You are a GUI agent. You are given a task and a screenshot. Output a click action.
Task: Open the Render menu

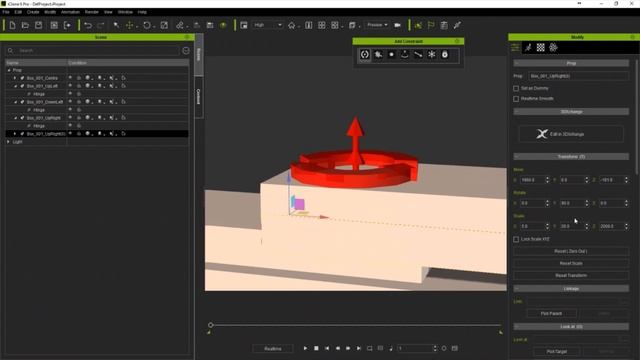[x=91, y=12]
